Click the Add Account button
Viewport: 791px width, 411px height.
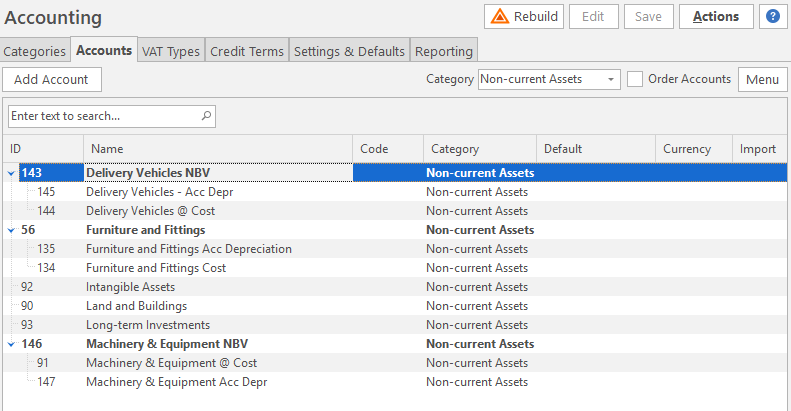(52, 79)
